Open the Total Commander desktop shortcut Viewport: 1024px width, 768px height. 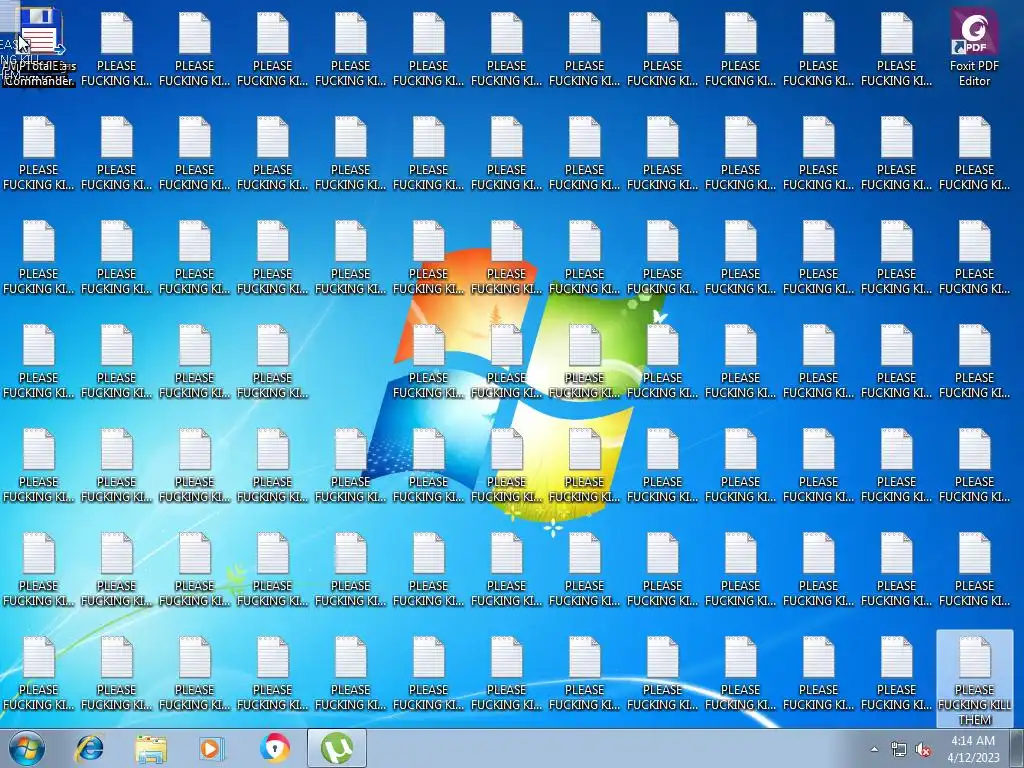coord(39,47)
